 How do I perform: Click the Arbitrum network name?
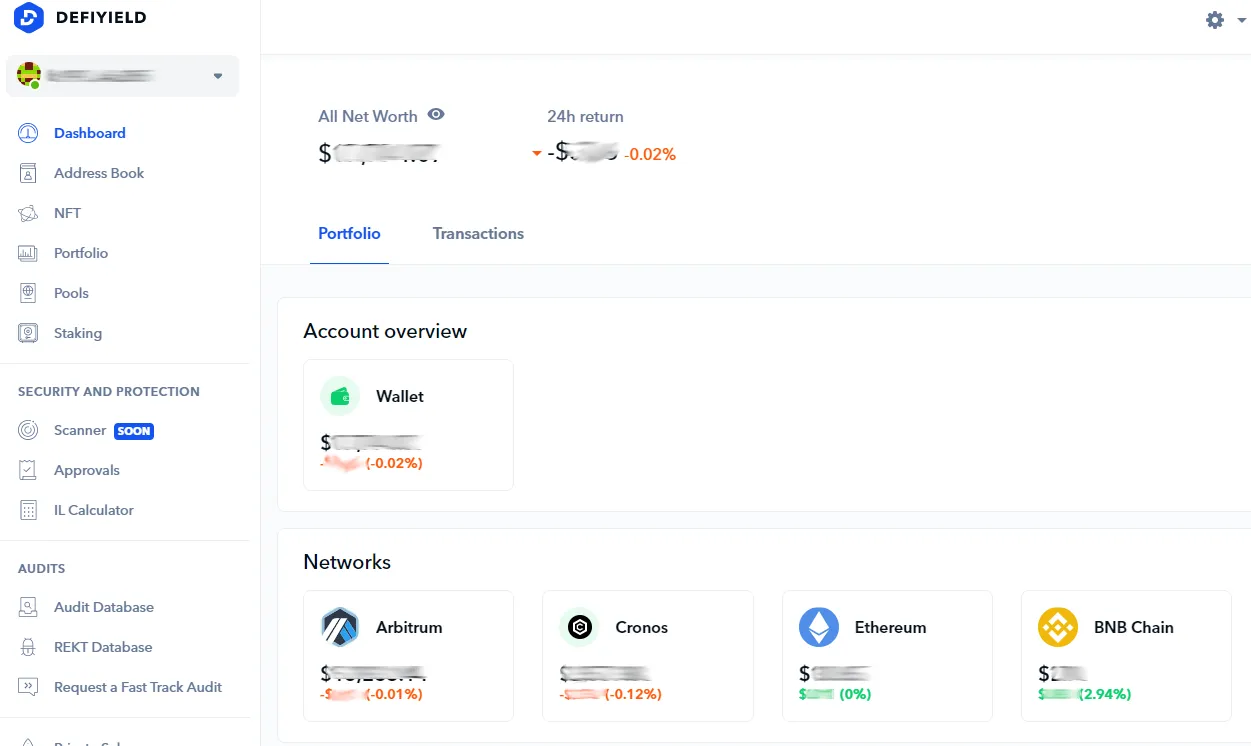(409, 627)
